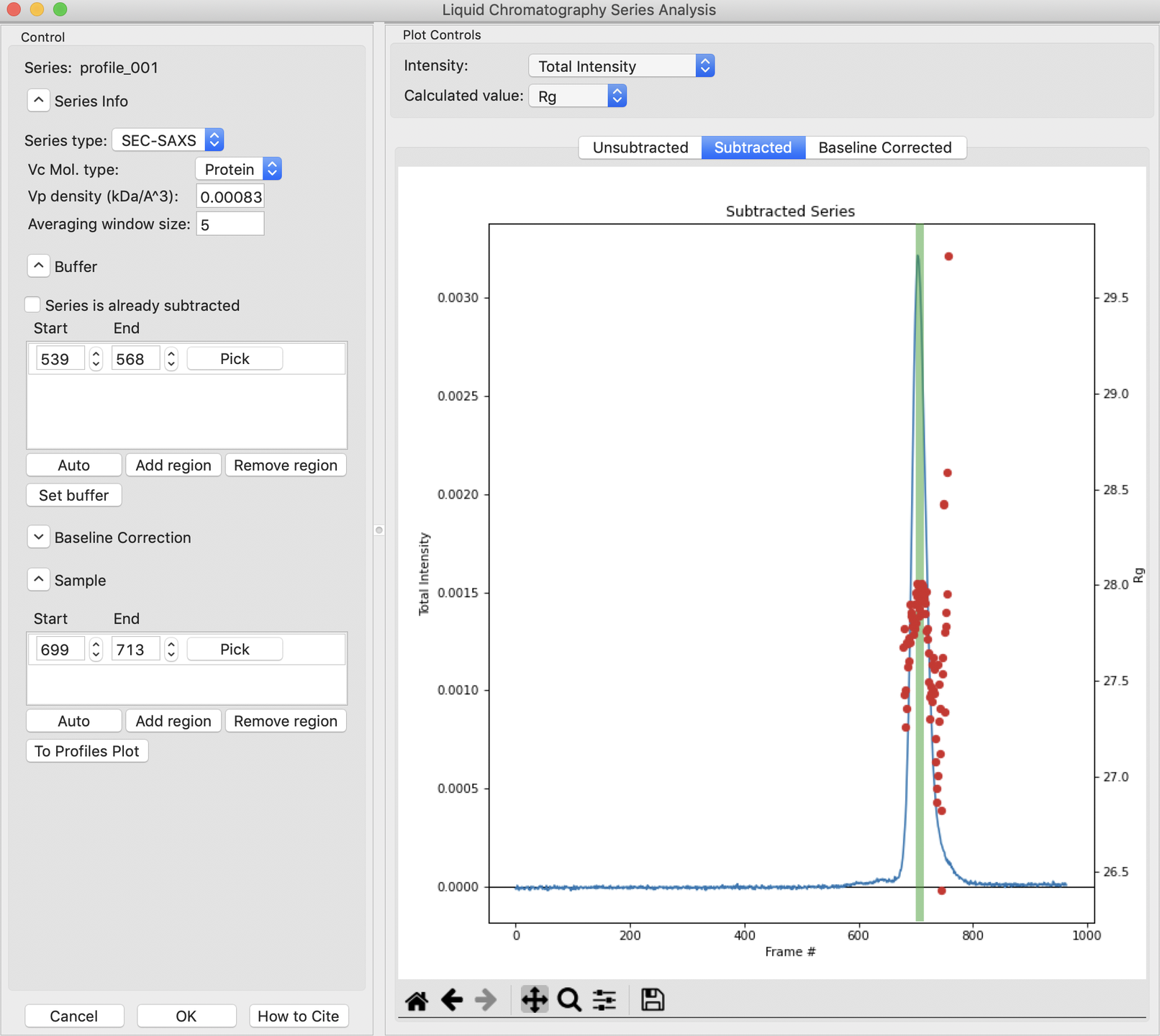
Task: Click the panel splitter handle
Action: point(379,530)
